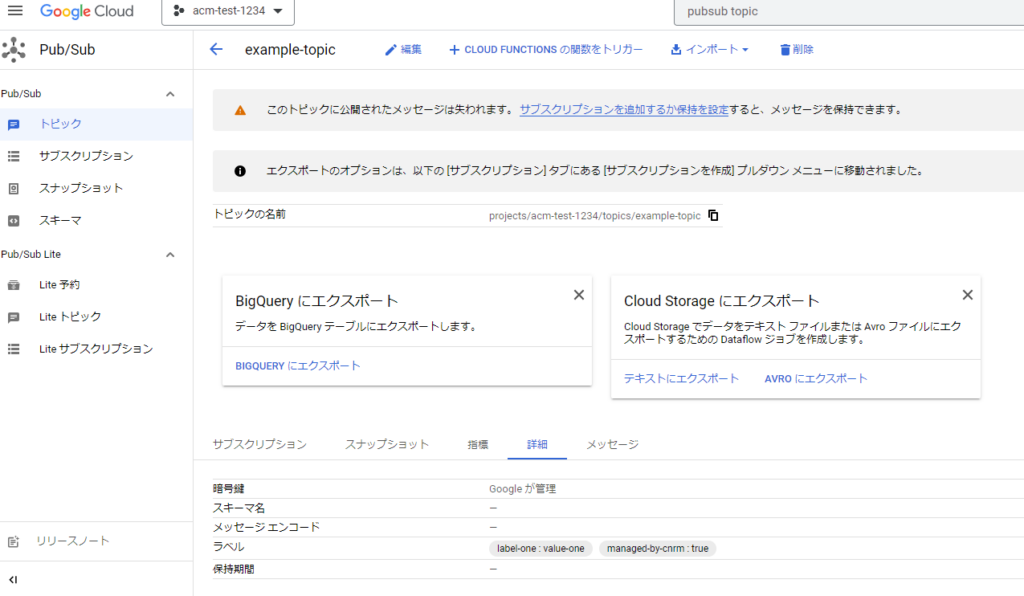Open スキーマ in the sidebar
Screen dimensions: 1024x596
[60, 221]
